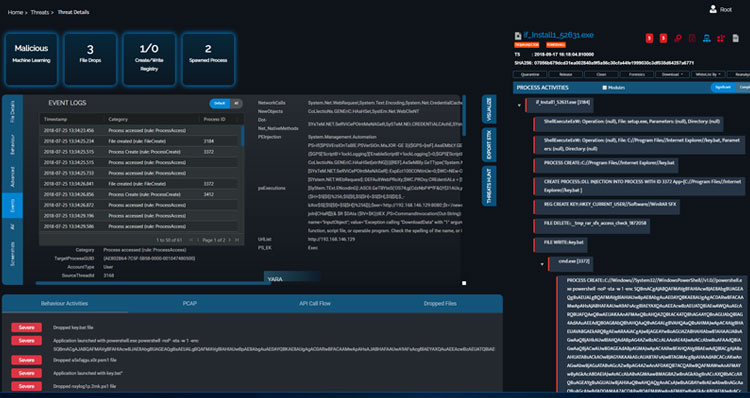Click the dark red document icon

692,38
